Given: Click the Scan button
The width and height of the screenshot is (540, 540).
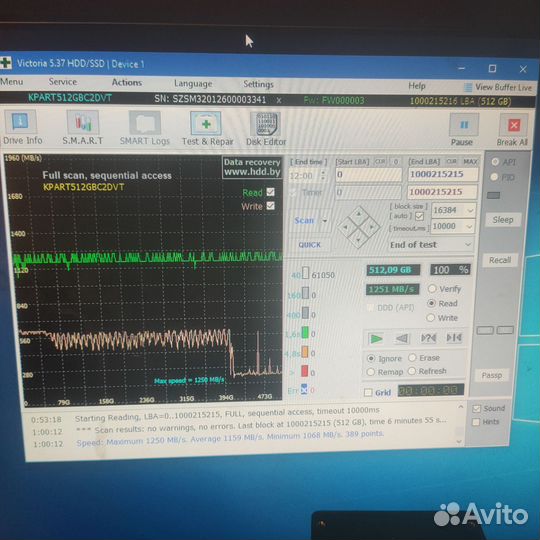Looking at the screenshot, I should (304, 220).
